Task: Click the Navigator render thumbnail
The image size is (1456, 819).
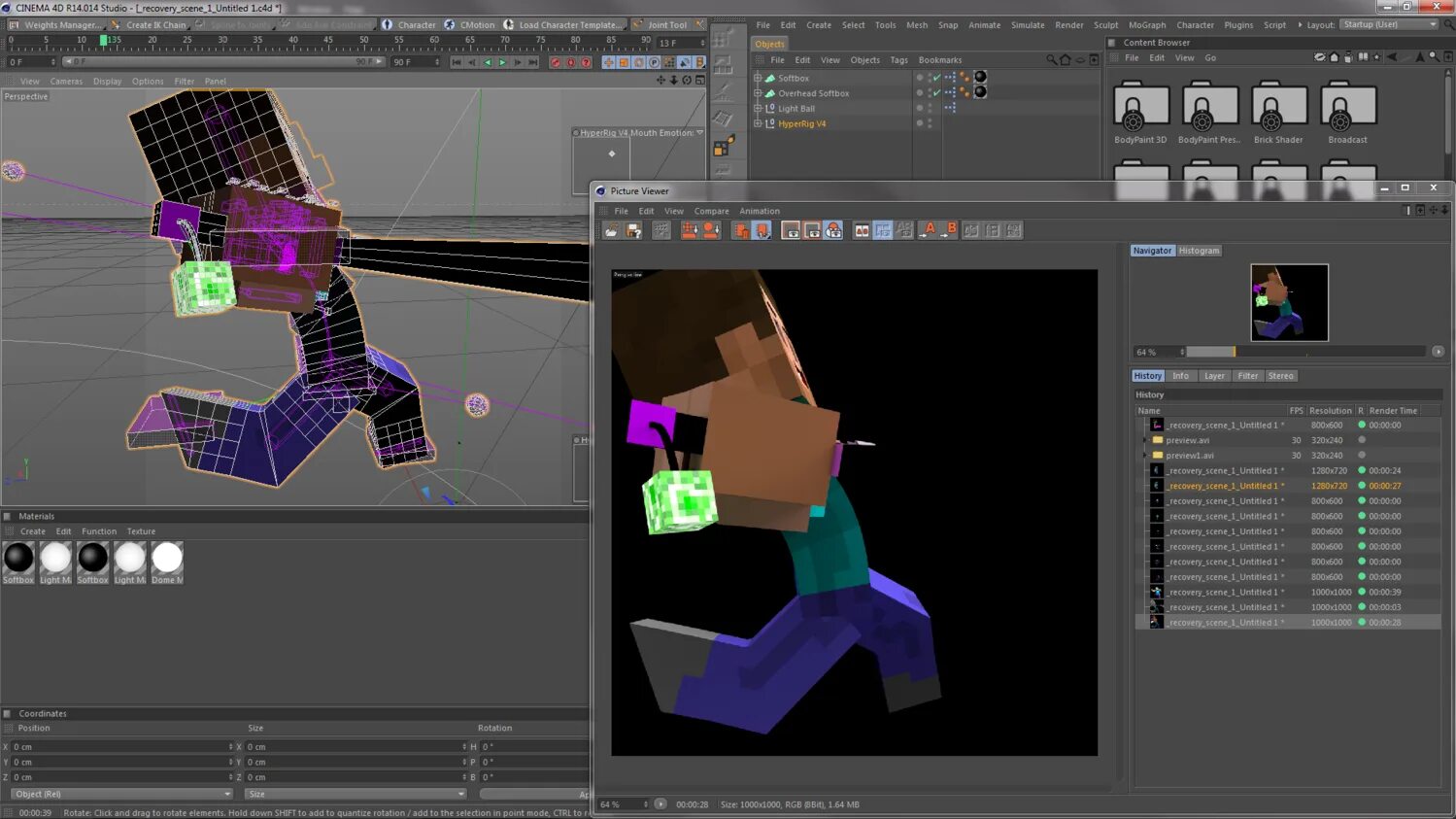Action: click(x=1289, y=302)
